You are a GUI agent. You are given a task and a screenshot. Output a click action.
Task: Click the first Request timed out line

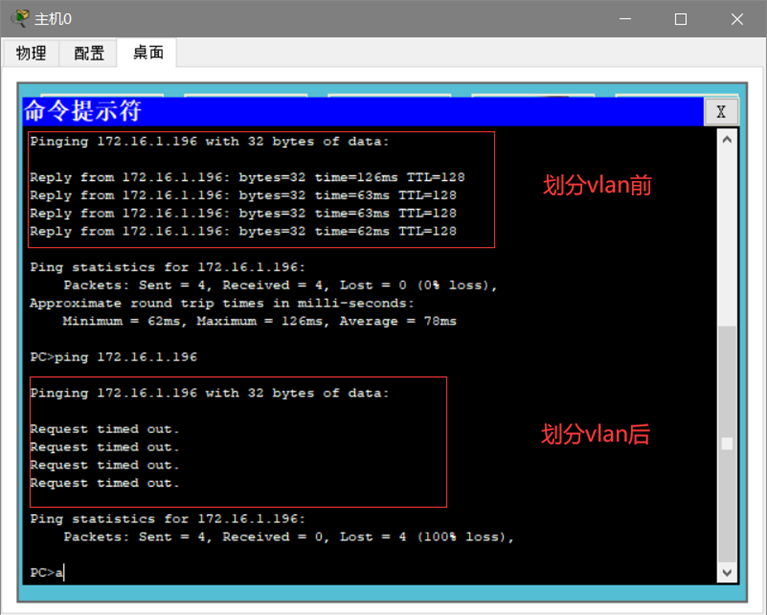[x=105, y=429]
